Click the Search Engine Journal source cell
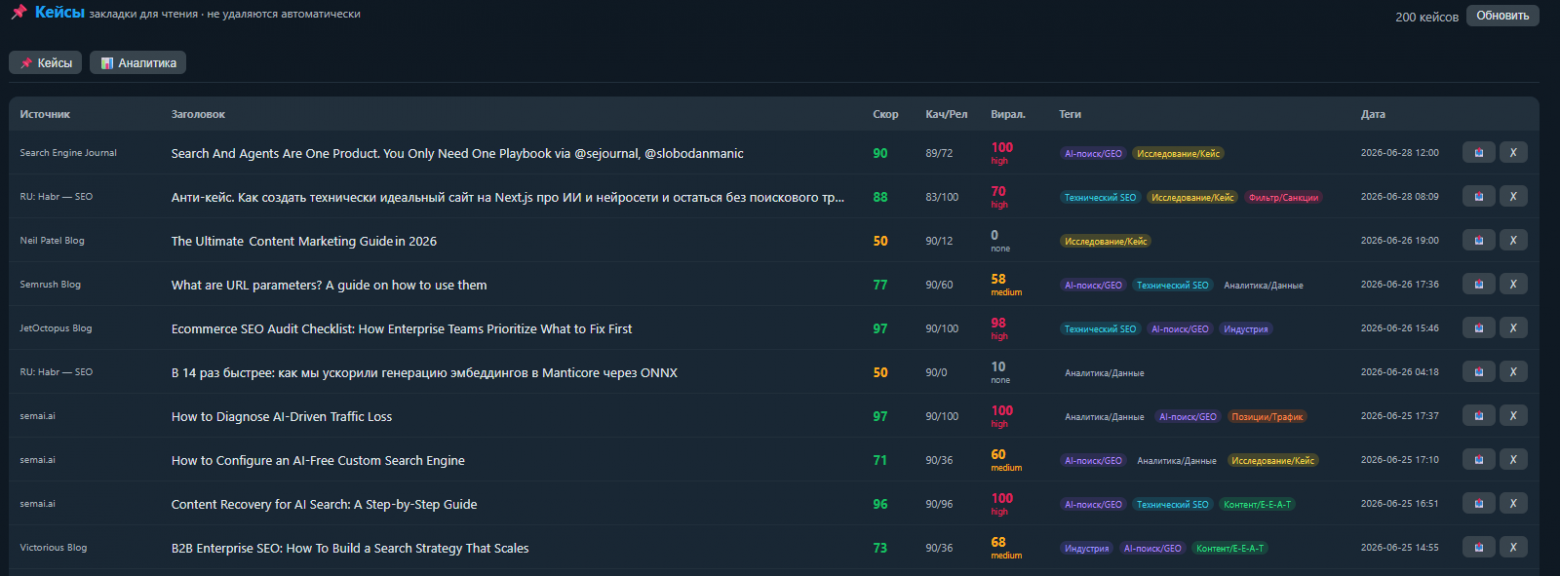The image size is (1560, 576). point(68,153)
